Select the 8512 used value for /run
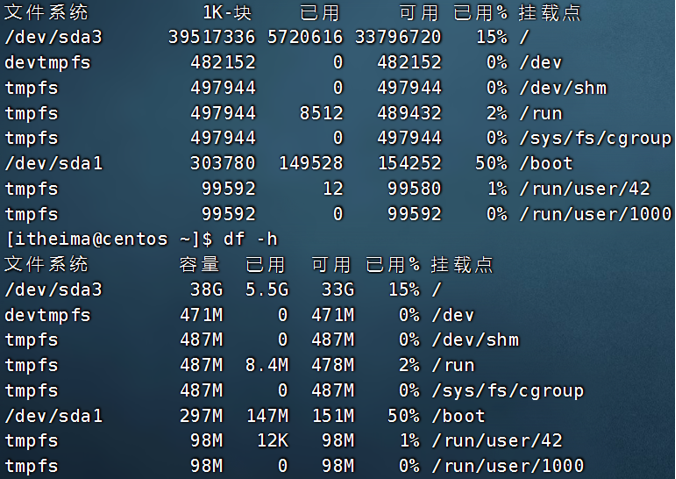The height and width of the screenshot is (479, 676). point(322,114)
